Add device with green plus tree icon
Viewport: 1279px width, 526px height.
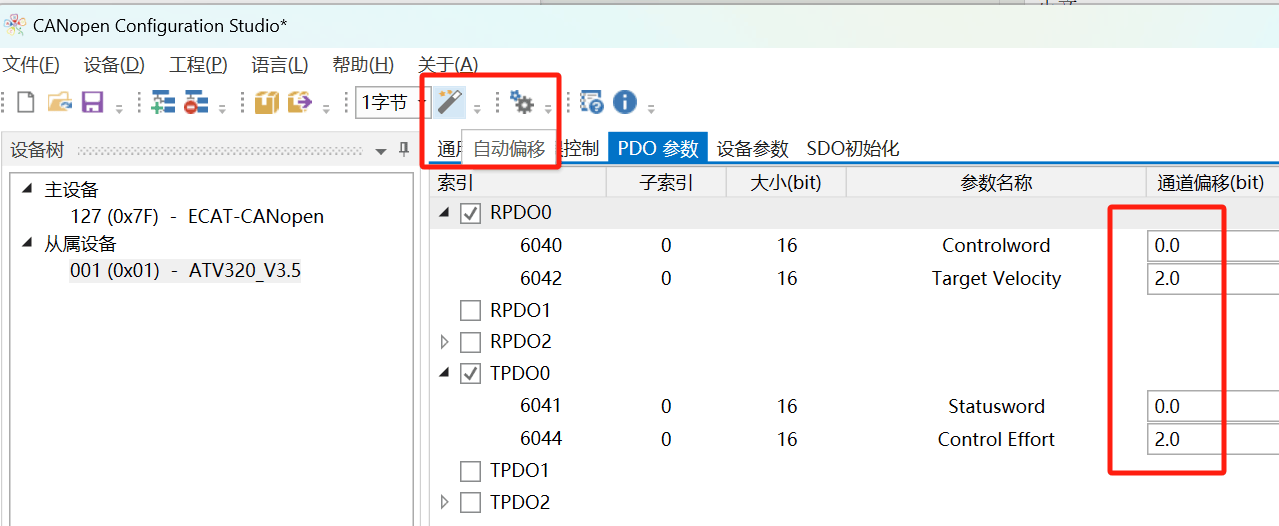163,102
